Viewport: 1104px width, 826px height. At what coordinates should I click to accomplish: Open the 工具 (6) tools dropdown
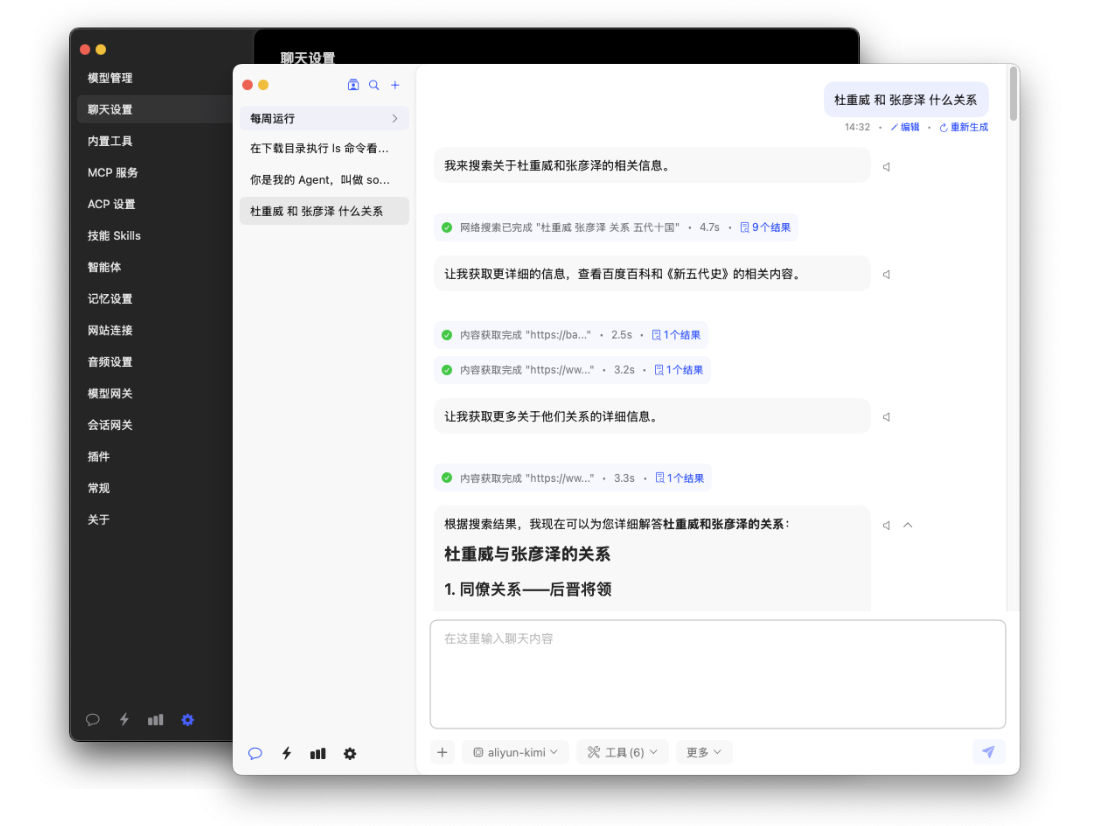[622, 752]
